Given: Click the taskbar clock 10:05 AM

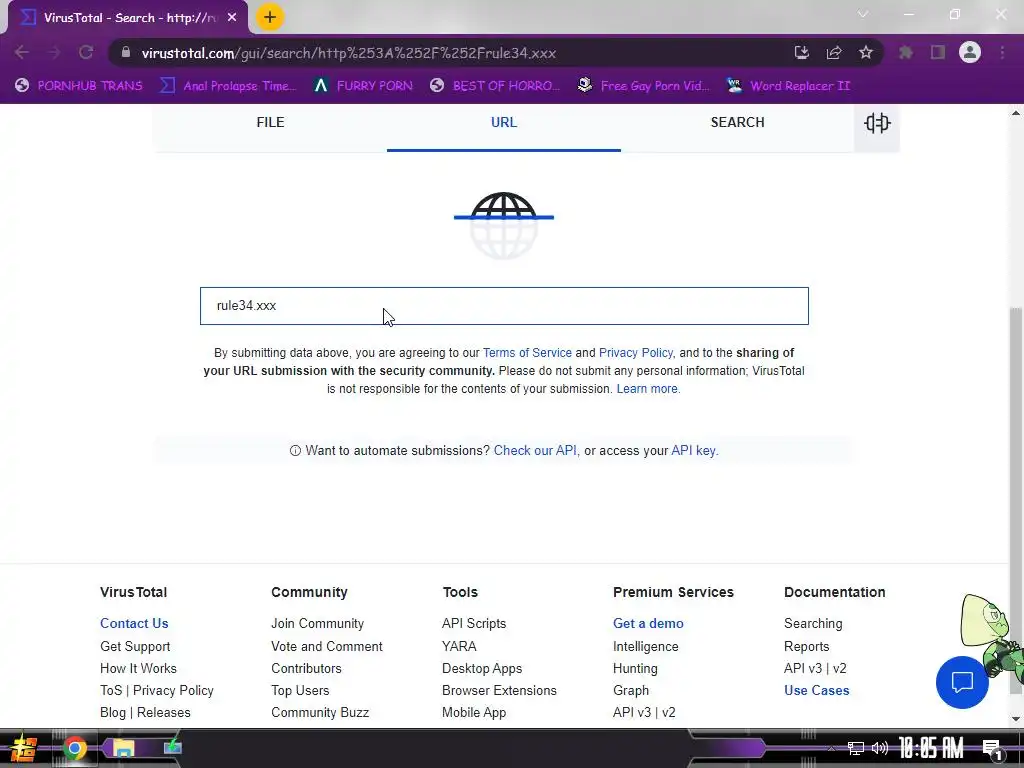Looking at the screenshot, I should [x=931, y=748].
